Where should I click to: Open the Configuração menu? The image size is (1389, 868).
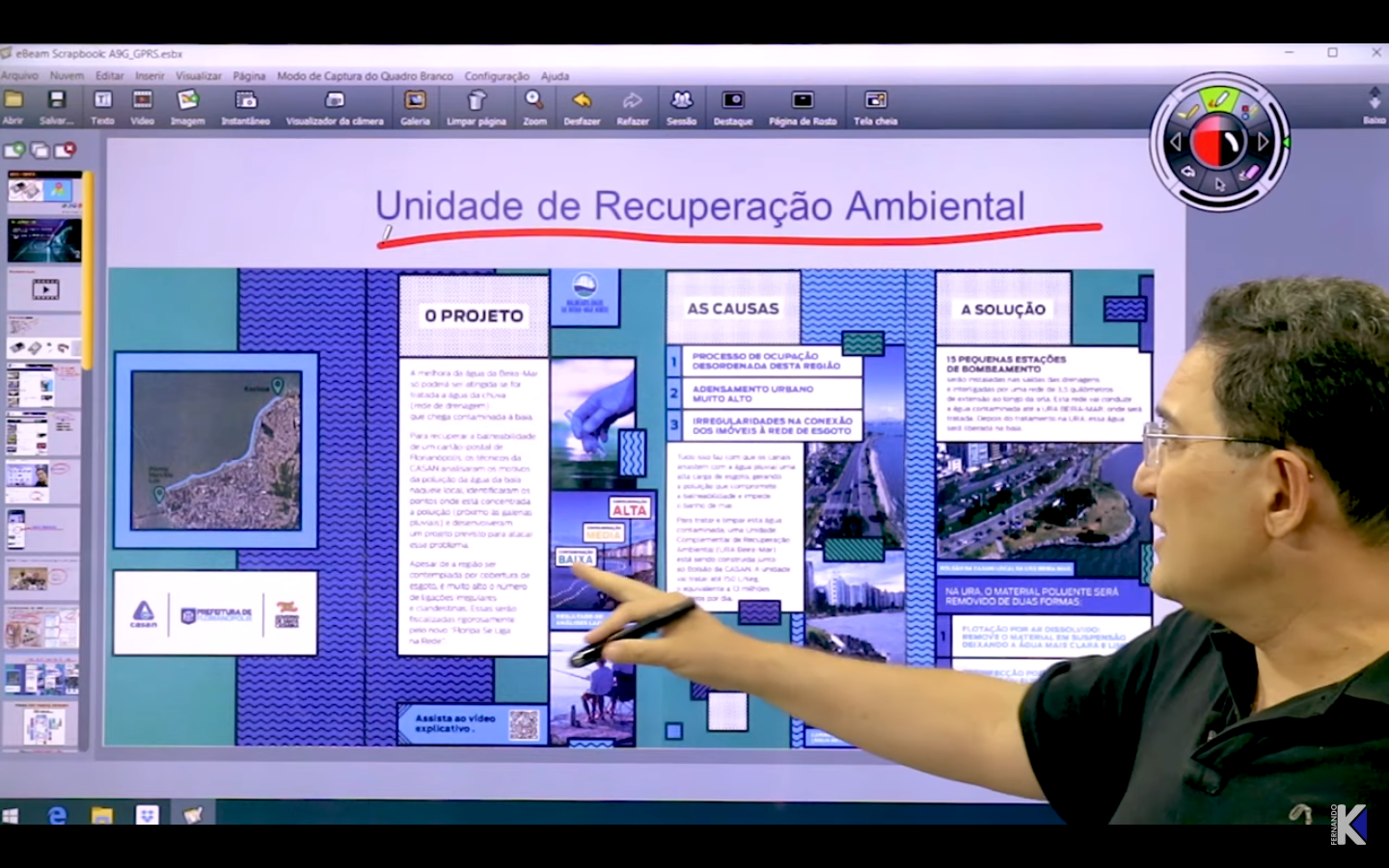click(497, 75)
